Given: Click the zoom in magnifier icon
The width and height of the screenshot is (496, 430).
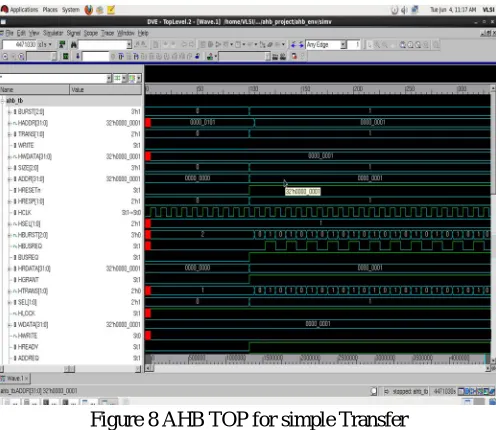Looking at the screenshot, I should 411,45.
